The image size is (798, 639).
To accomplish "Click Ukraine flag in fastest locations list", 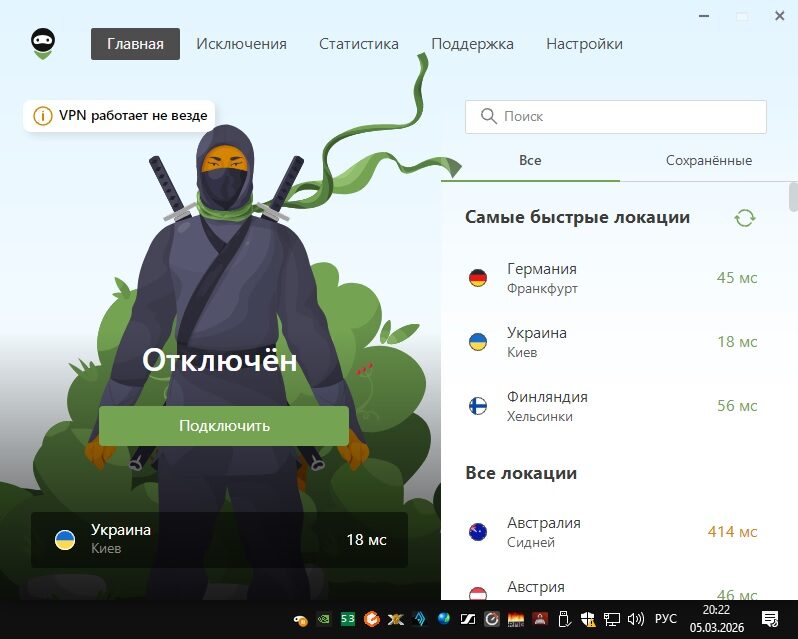I will coord(478,342).
